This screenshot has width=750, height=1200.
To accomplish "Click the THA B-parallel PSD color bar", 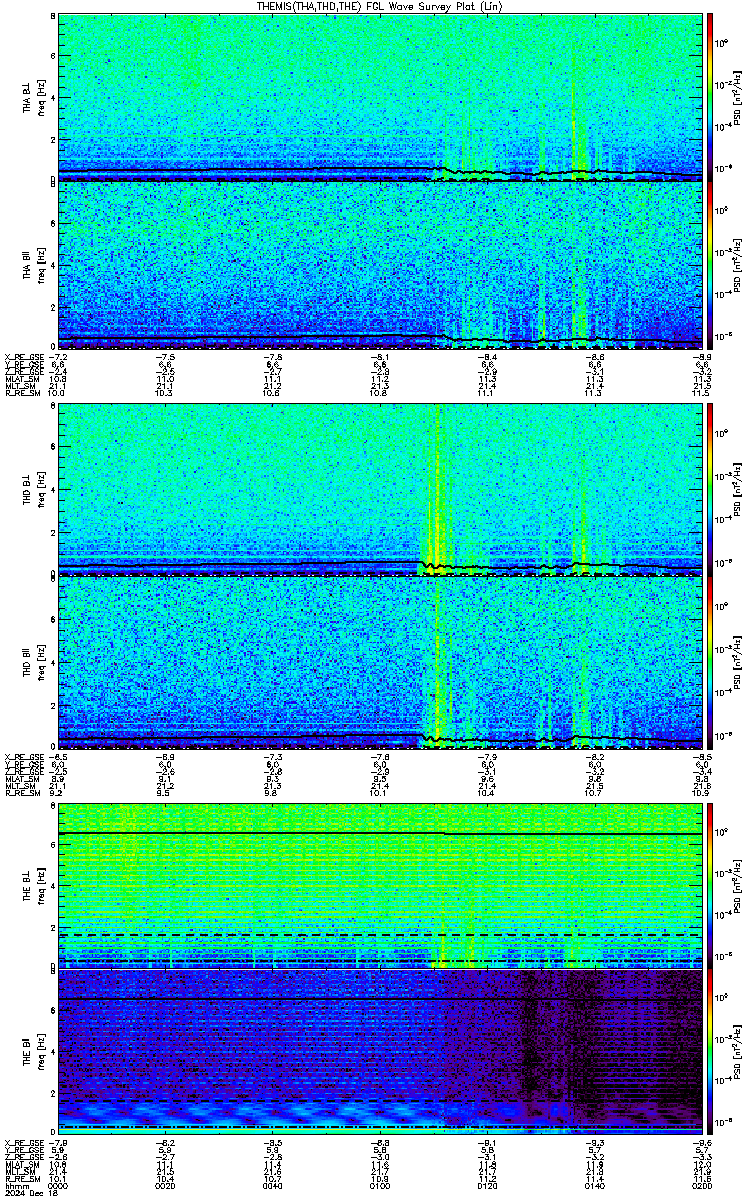I will pos(710,266).
